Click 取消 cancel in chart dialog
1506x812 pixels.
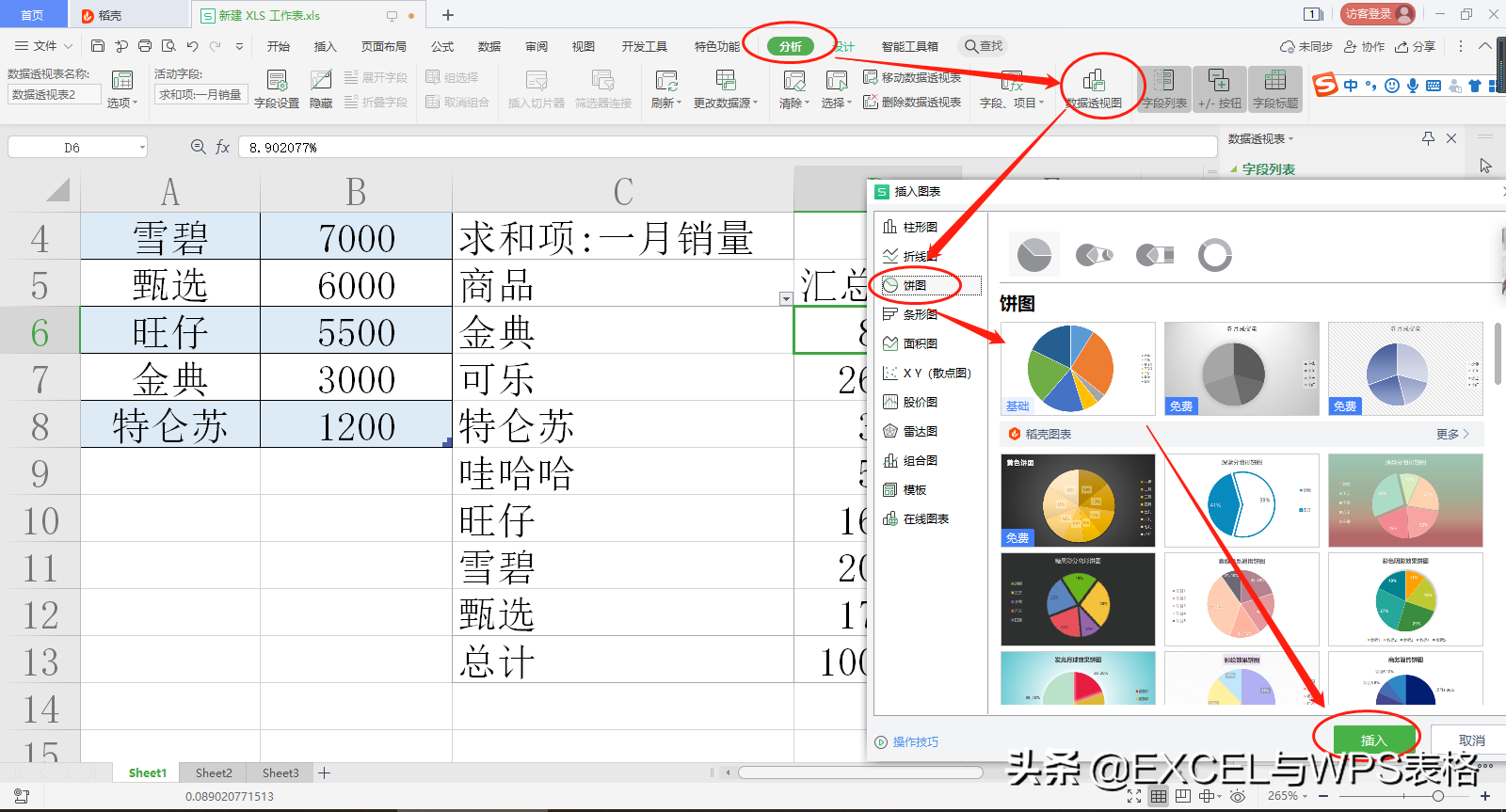pyautogui.click(x=1472, y=740)
